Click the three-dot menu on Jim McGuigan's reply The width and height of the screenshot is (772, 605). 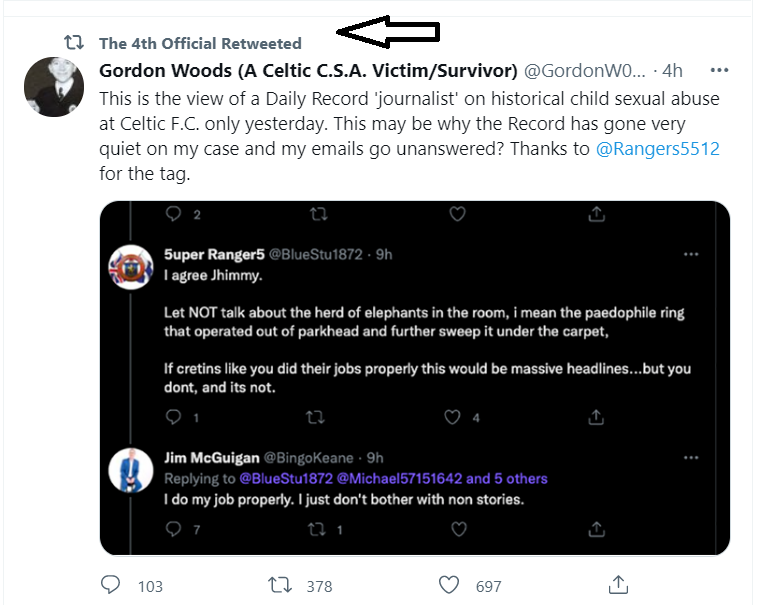[691, 458]
